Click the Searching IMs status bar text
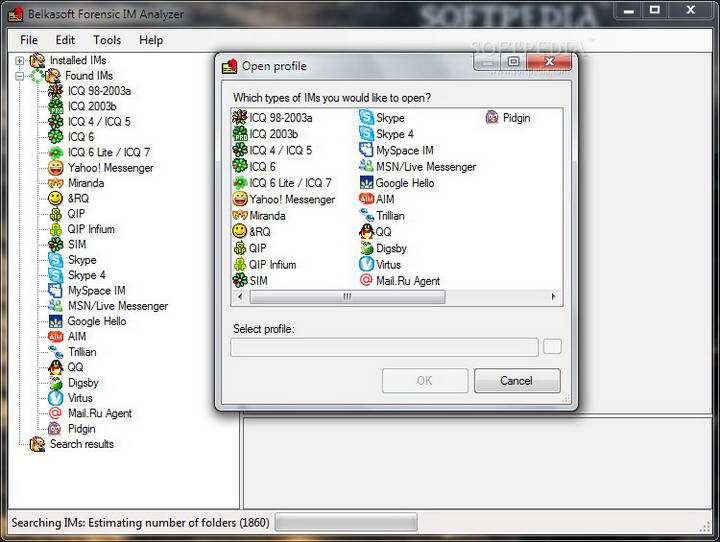 [140, 523]
